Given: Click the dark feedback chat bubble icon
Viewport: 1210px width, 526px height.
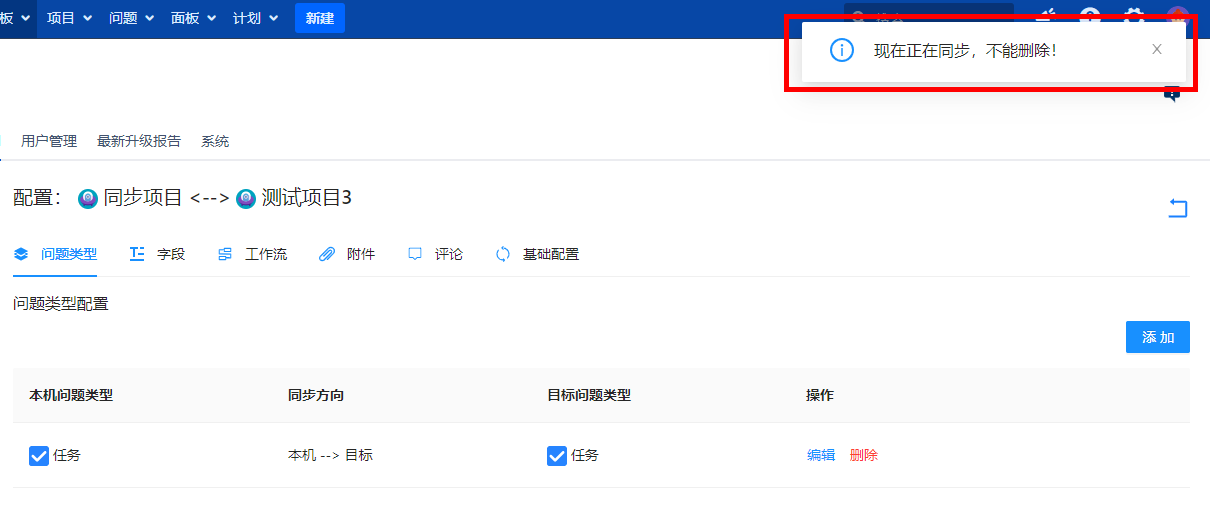Looking at the screenshot, I should [x=1172, y=94].
